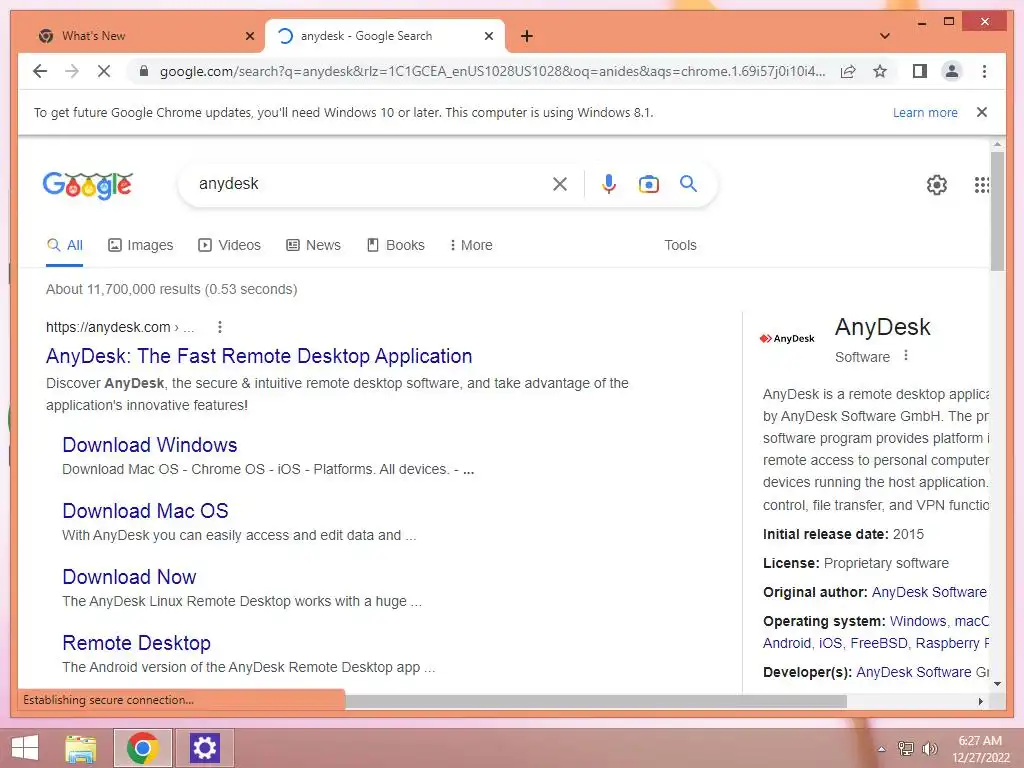Screen dimensions: 1024x768
Task: Click the Chrome taskbar icon
Action: coord(142,748)
